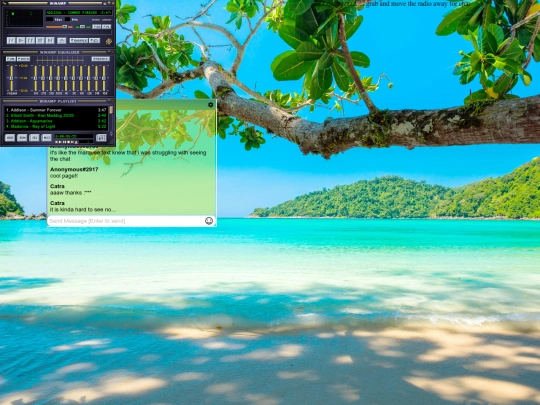
Task: Click the playlist mini Next button
Action: 72,142
